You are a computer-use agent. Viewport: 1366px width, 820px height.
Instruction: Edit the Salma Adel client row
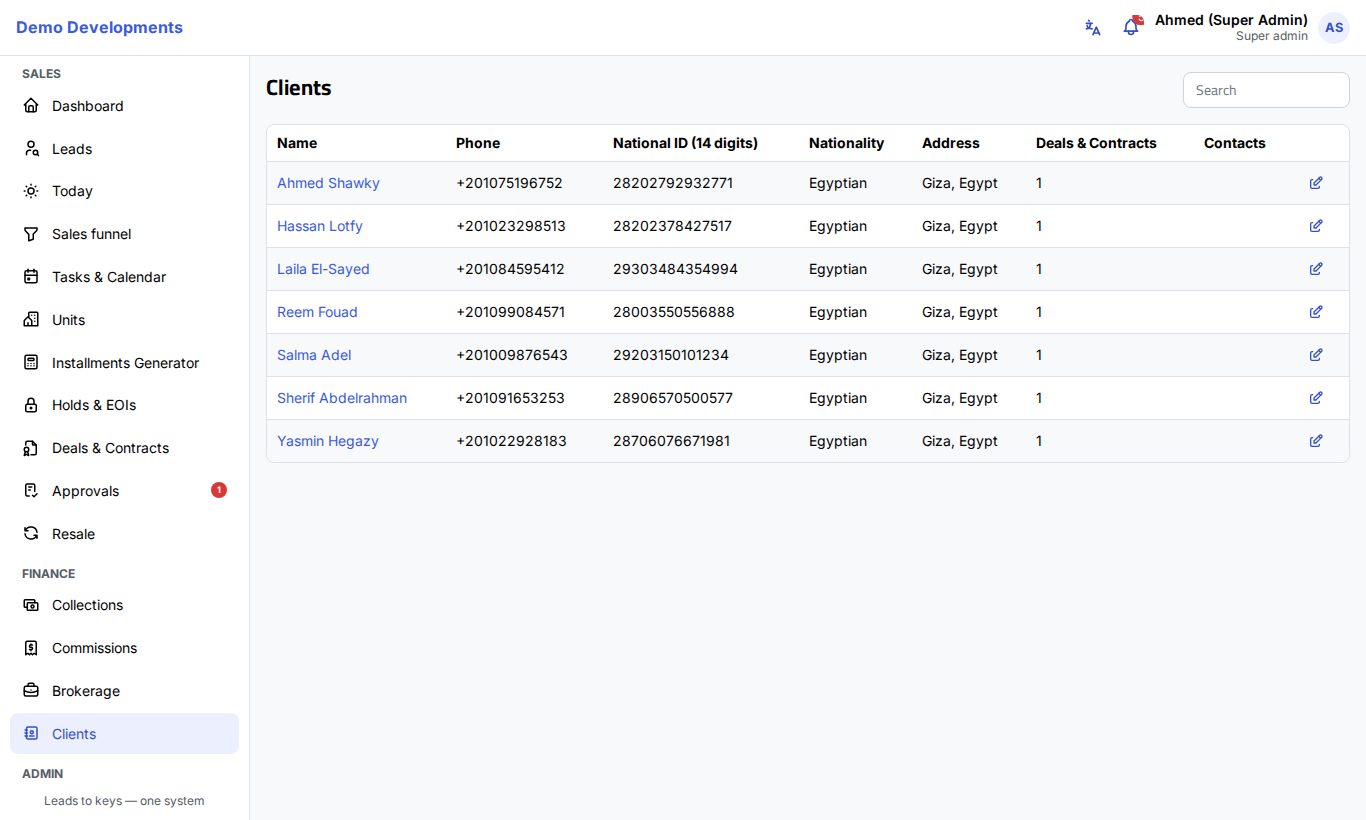pos(1316,355)
